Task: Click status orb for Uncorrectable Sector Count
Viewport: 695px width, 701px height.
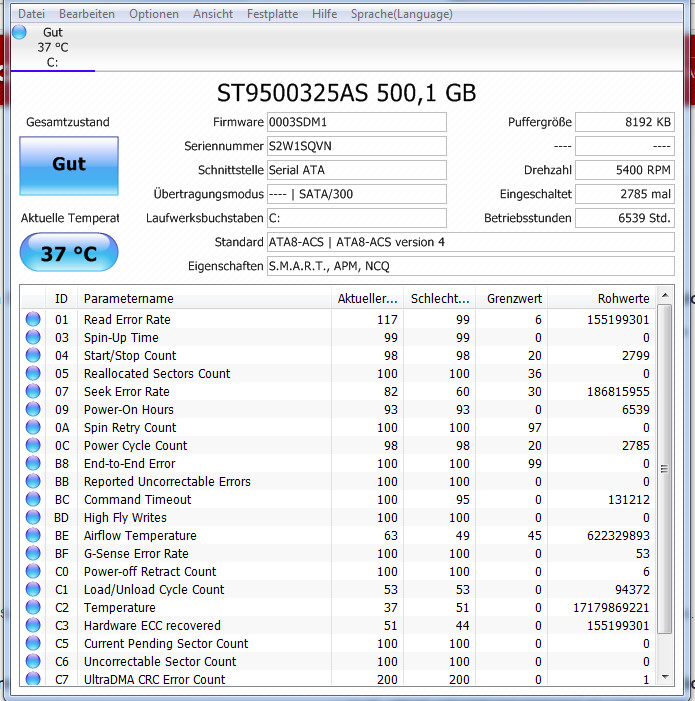Action: (33, 661)
